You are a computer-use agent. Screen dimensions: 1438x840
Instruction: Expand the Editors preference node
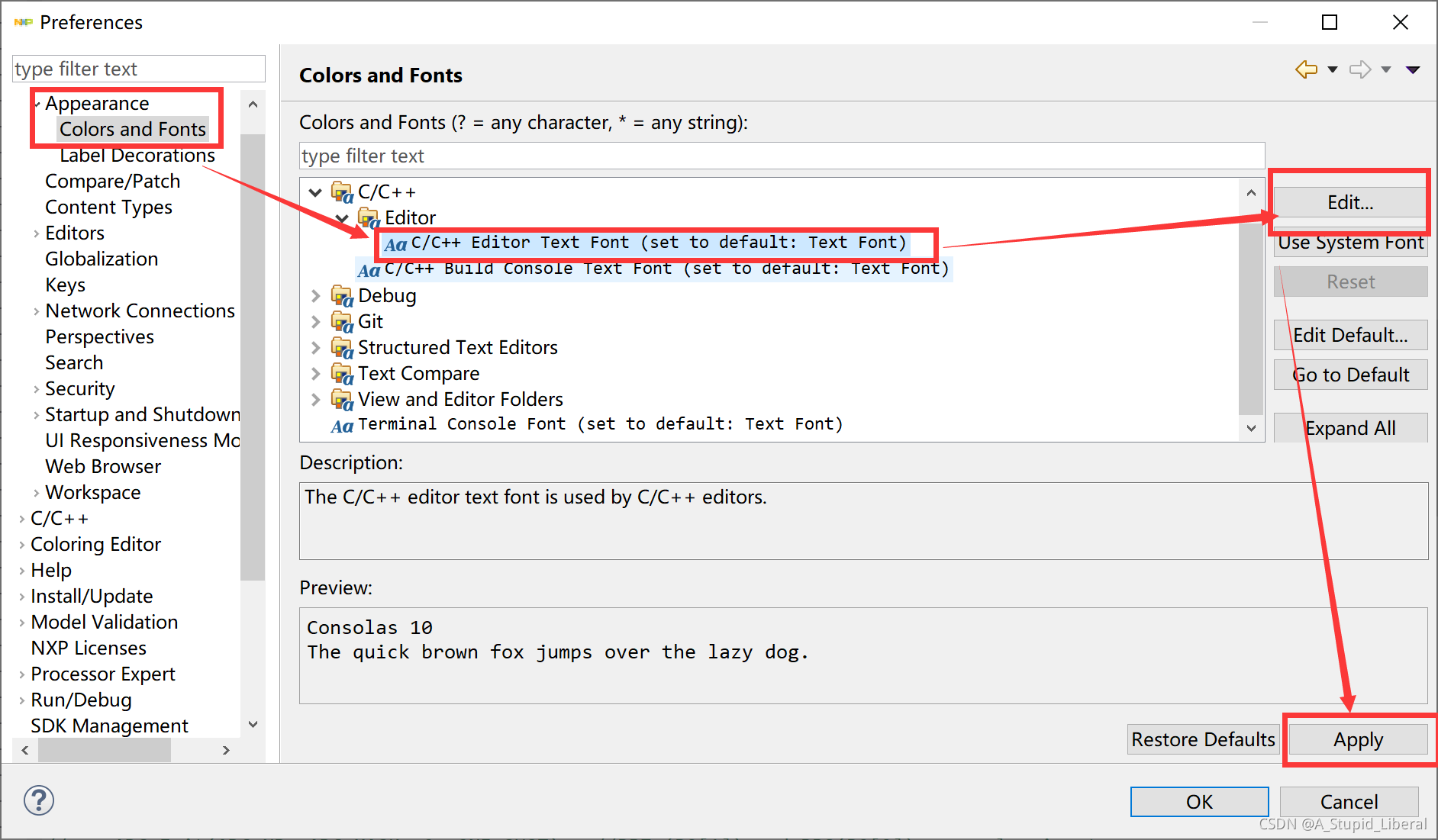(36, 233)
